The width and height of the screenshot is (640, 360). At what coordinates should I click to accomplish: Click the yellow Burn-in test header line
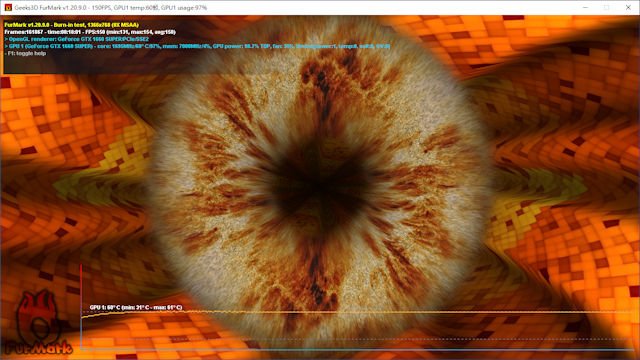point(71,25)
